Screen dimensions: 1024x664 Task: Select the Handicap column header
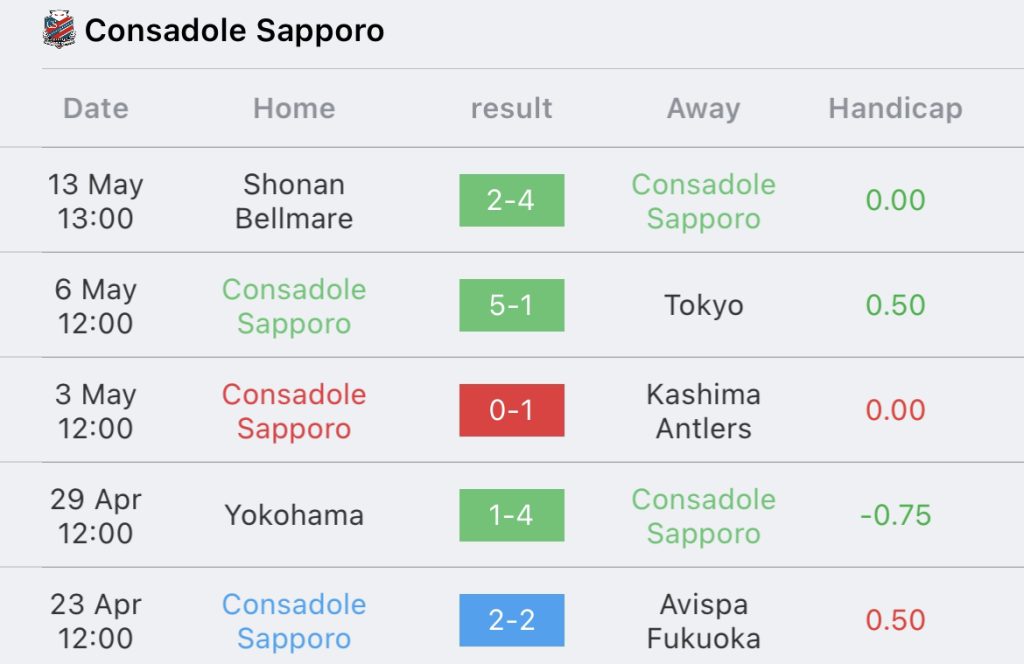pos(895,108)
